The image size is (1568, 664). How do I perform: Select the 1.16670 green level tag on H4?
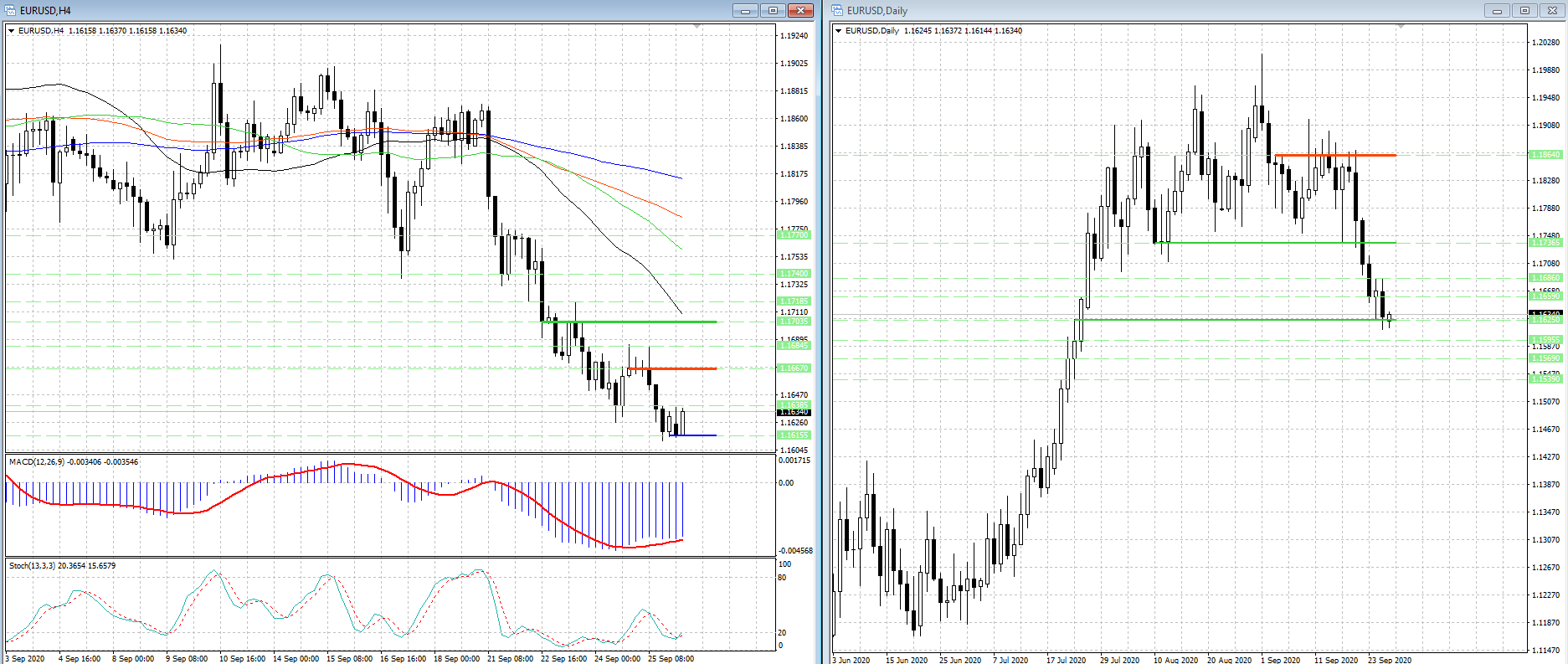(794, 368)
